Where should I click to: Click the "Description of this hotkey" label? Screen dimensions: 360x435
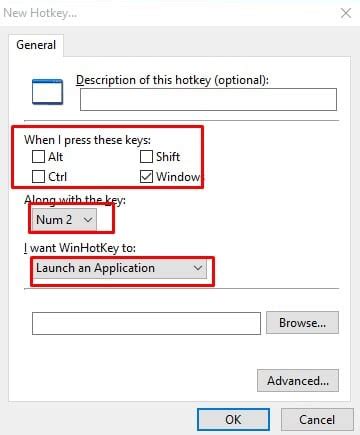[172, 80]
